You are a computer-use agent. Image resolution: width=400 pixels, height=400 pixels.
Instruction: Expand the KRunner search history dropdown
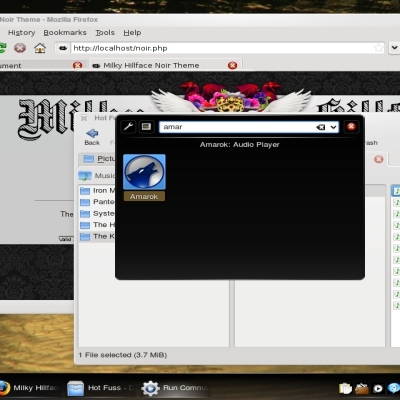click(x=333, y=127)
